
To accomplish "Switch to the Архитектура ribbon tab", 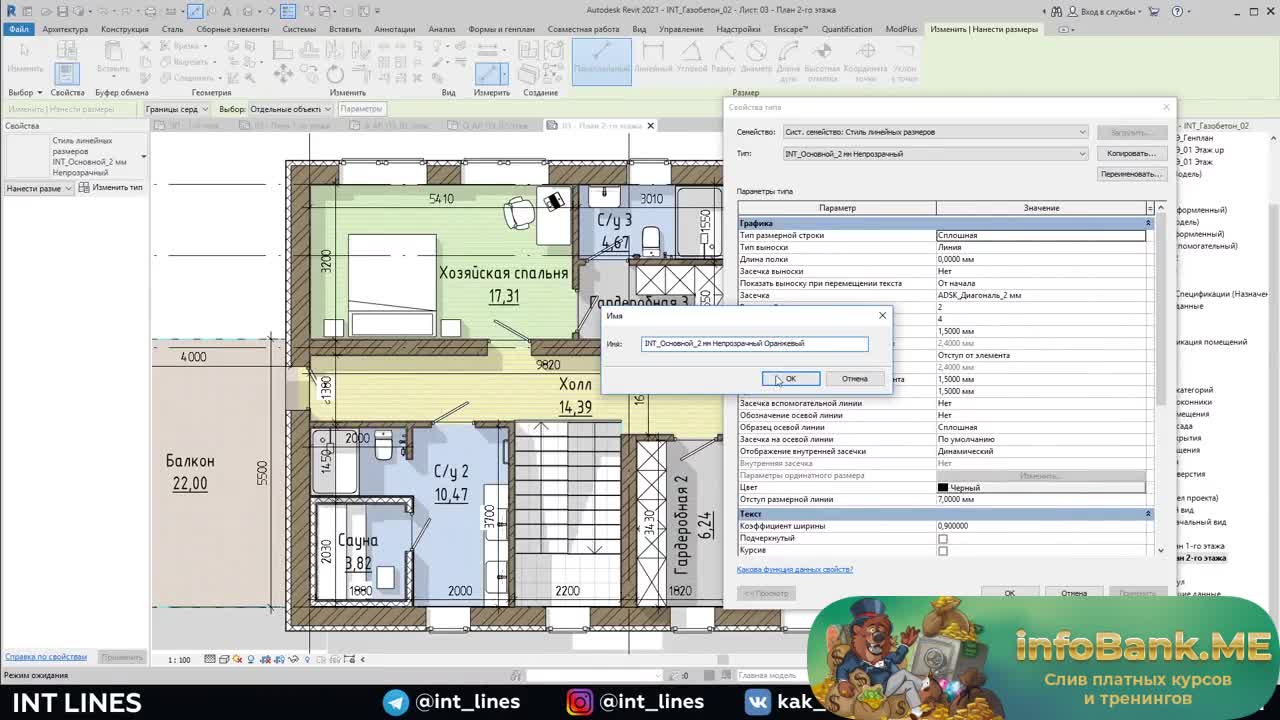I will tap(65, 29).
